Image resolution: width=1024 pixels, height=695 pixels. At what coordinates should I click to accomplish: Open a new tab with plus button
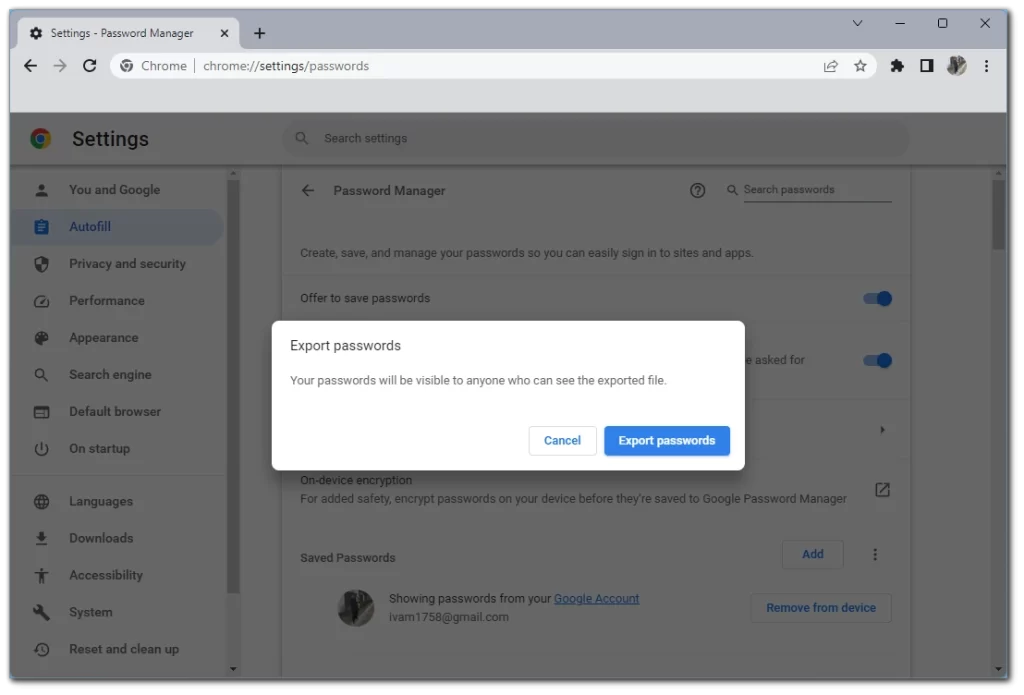pyautogui.click(x=259, y=33)
